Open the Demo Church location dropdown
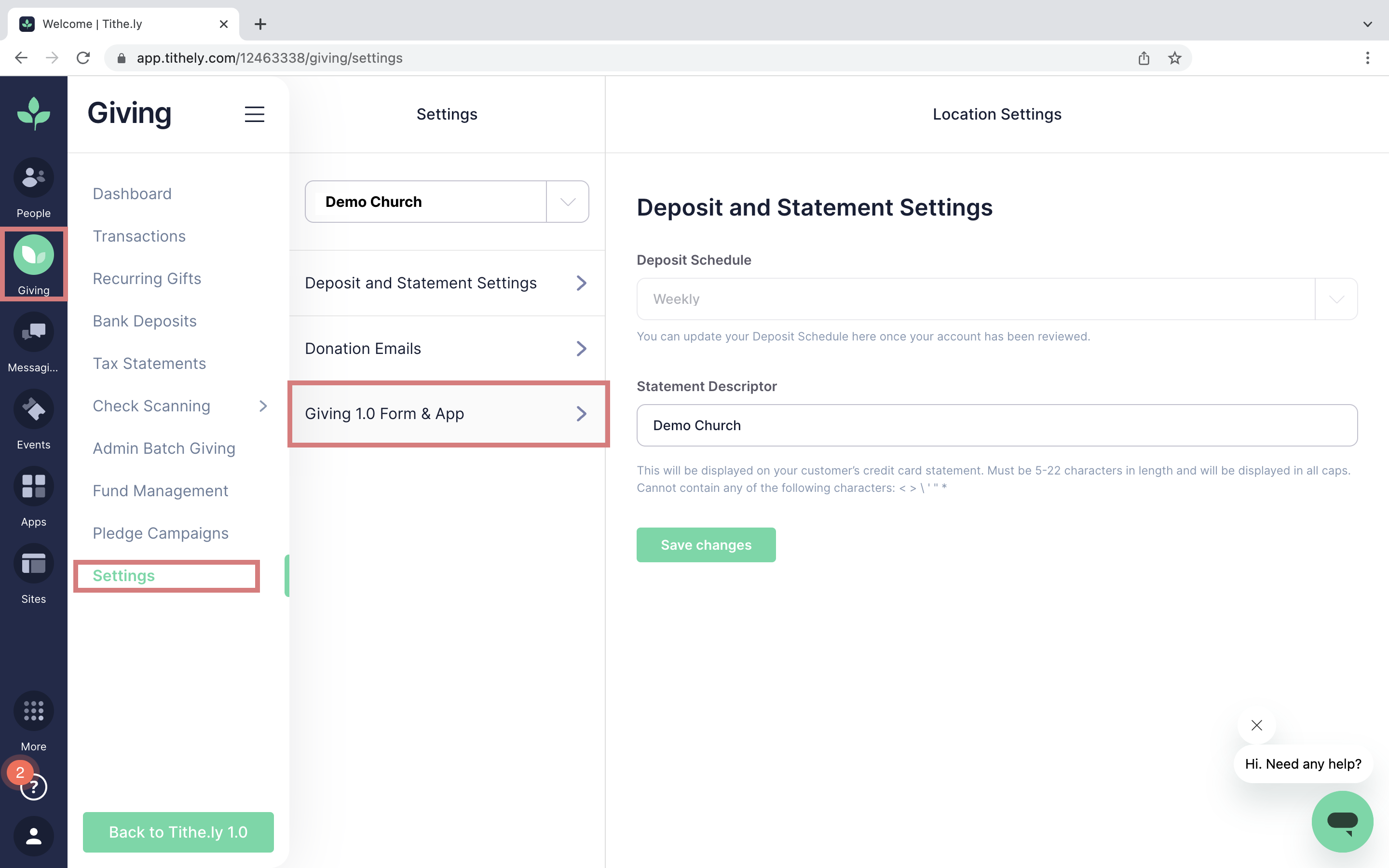The width and height of the screenshot is (1389, 868). tap(567, 201)
